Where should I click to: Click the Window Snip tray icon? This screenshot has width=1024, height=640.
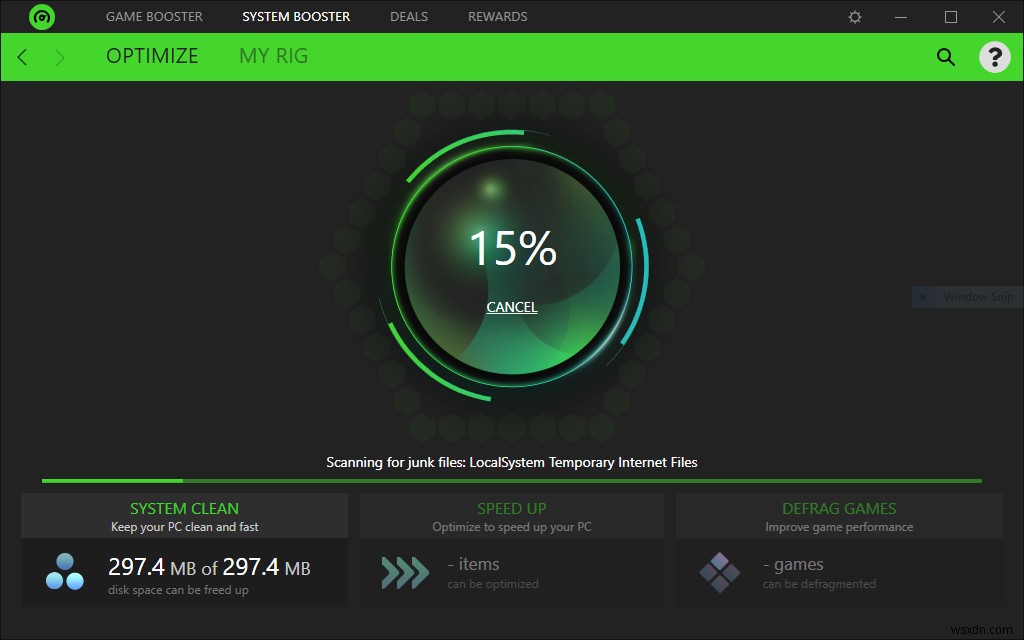(921, 296)
